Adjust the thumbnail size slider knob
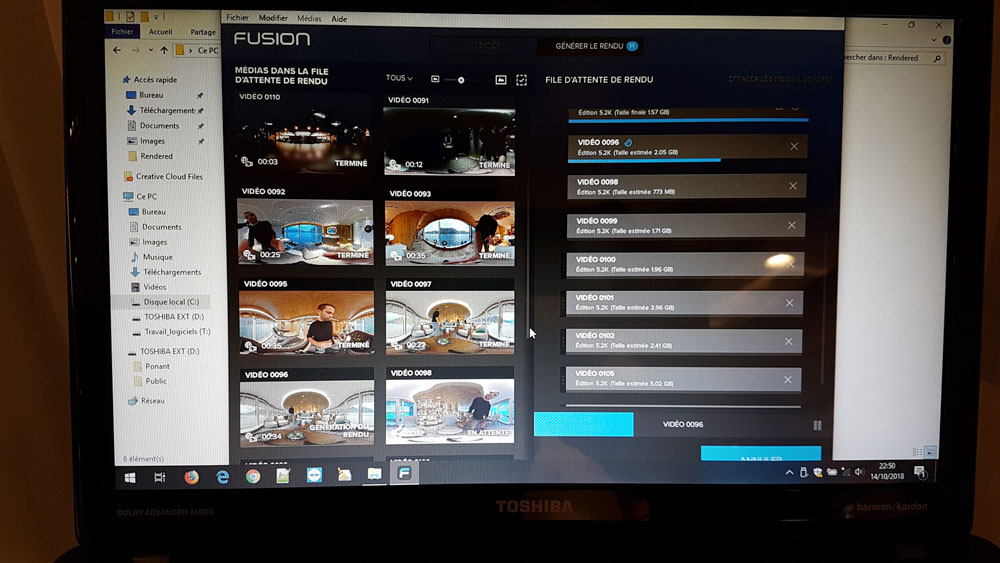The height and width of the screenshot is (563, 1000). tap(461, 80)
